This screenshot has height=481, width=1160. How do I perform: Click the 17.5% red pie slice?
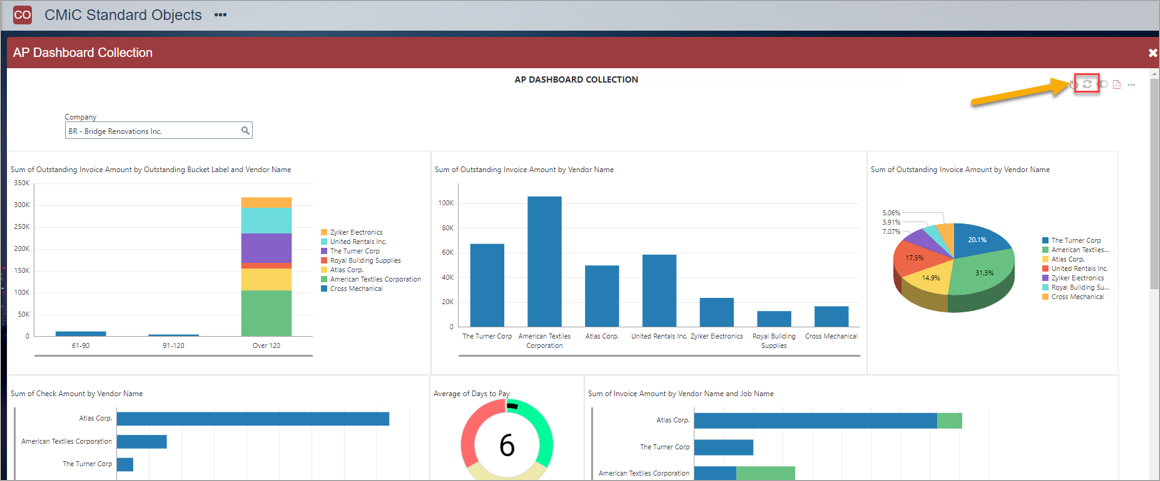pos(916,256)
